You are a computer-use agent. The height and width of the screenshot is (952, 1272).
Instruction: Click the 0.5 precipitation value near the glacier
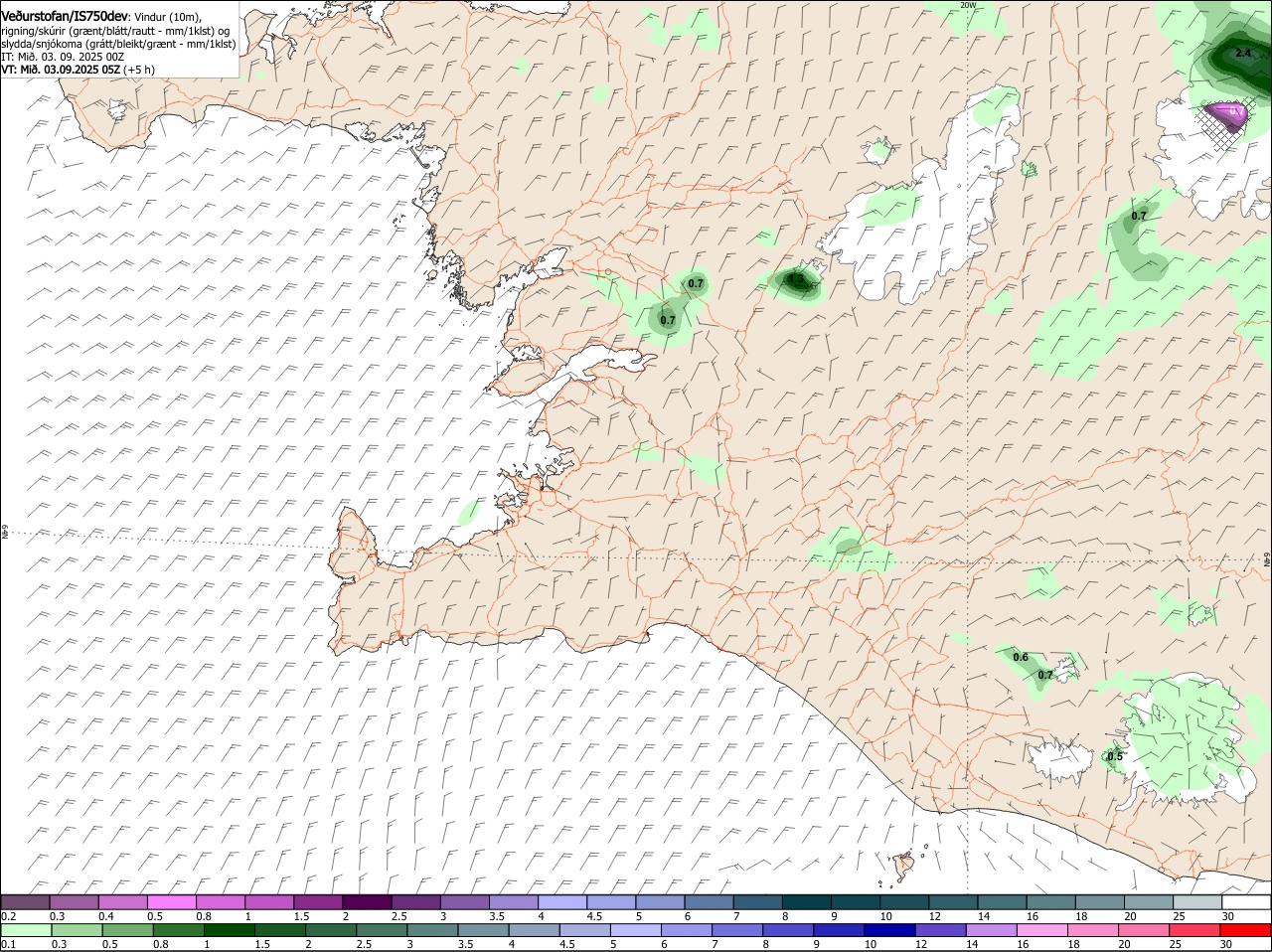tap(1115, 756)
